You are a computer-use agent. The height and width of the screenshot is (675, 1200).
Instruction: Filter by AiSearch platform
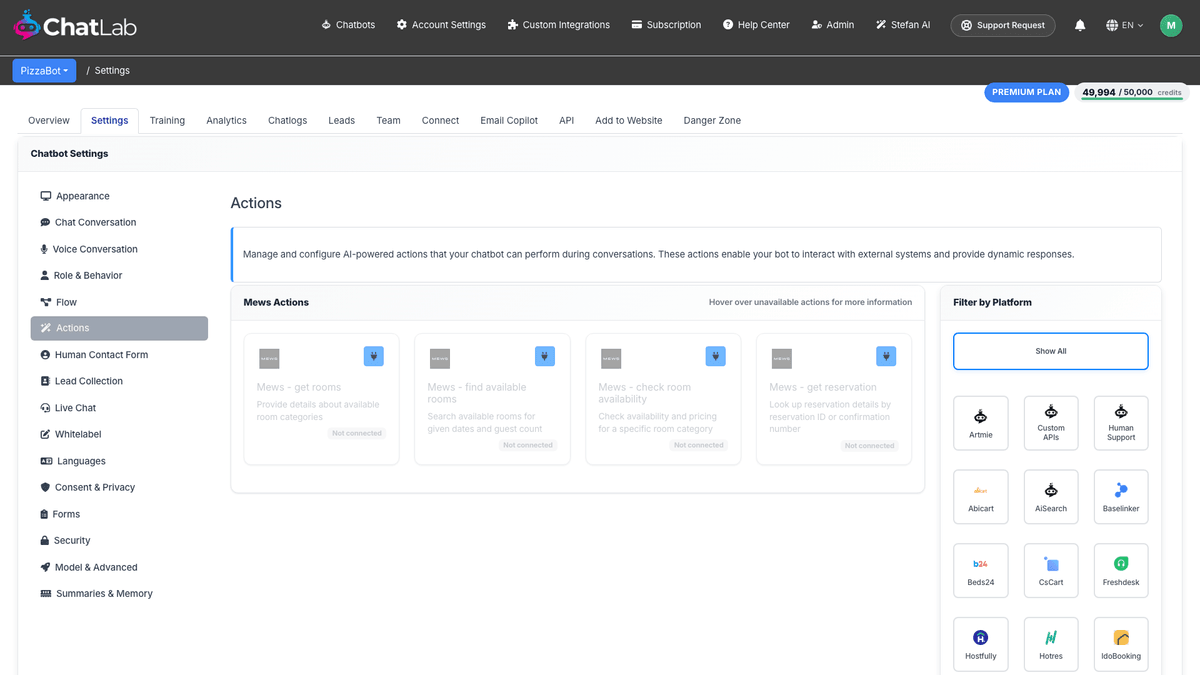pyautogui.click(x=1051, y=497)
